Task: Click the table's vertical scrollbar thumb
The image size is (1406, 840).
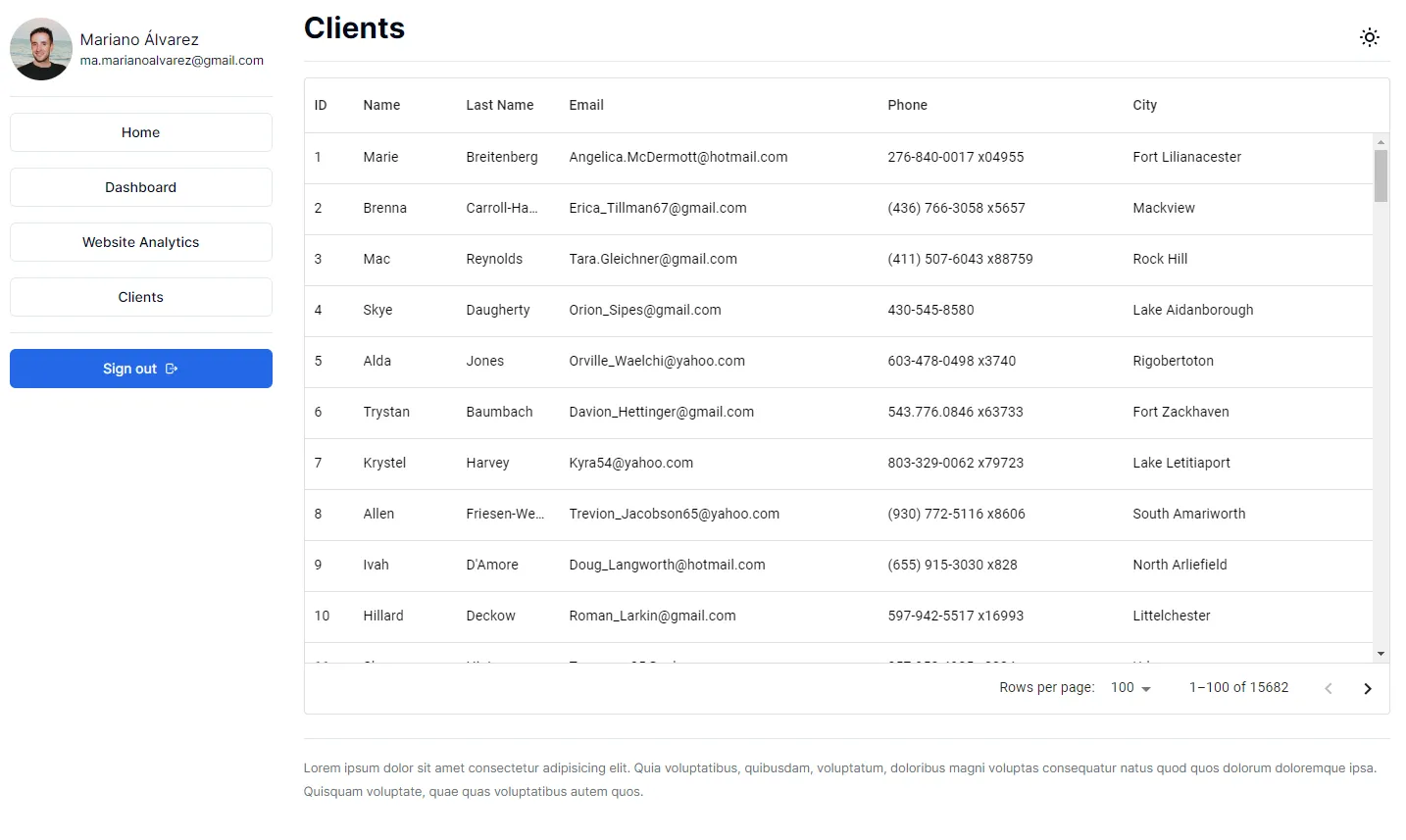Action: [x=1381, y=176]
